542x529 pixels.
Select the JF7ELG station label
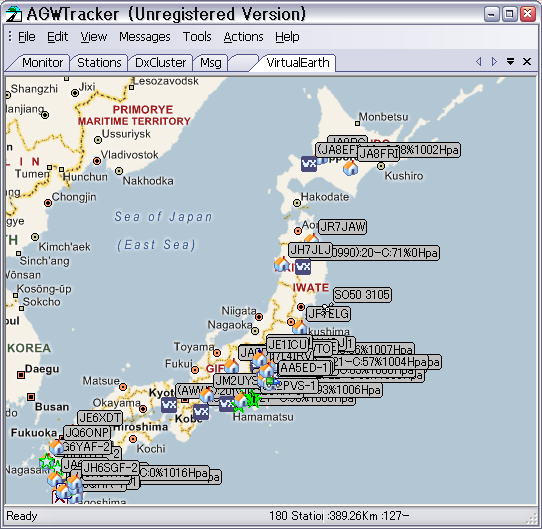point(328,314)
